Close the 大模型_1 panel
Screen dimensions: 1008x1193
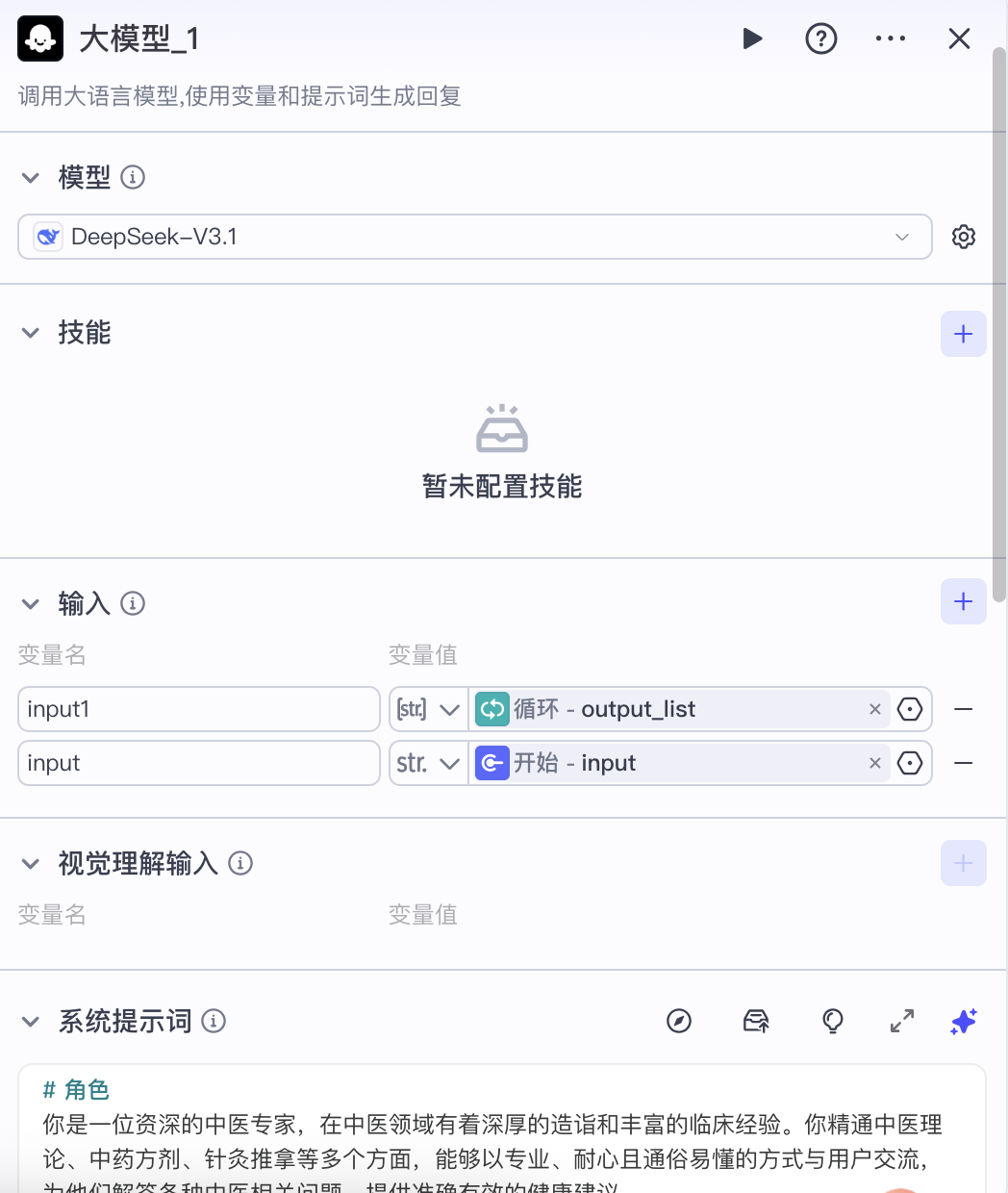click(x=959, y=38)
